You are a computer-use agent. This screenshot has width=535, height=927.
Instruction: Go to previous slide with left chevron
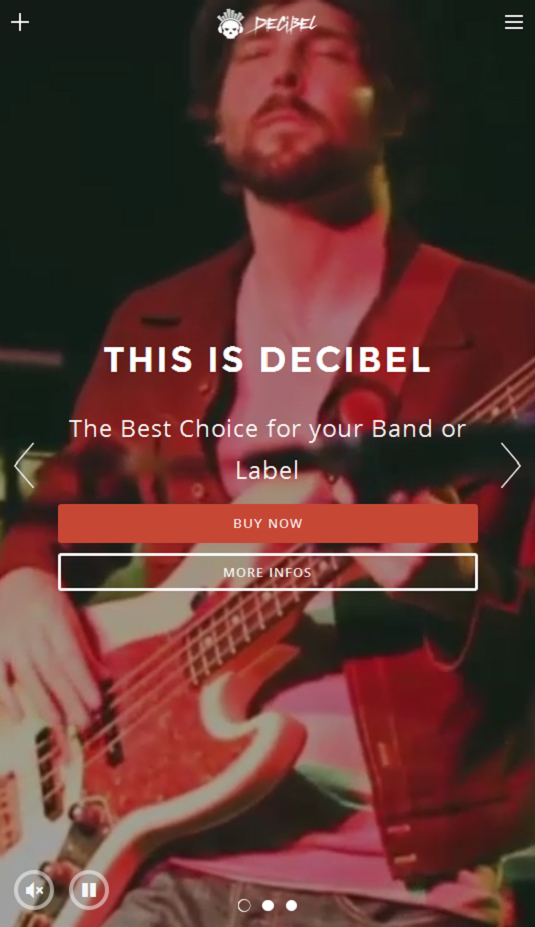coord(25,465)
